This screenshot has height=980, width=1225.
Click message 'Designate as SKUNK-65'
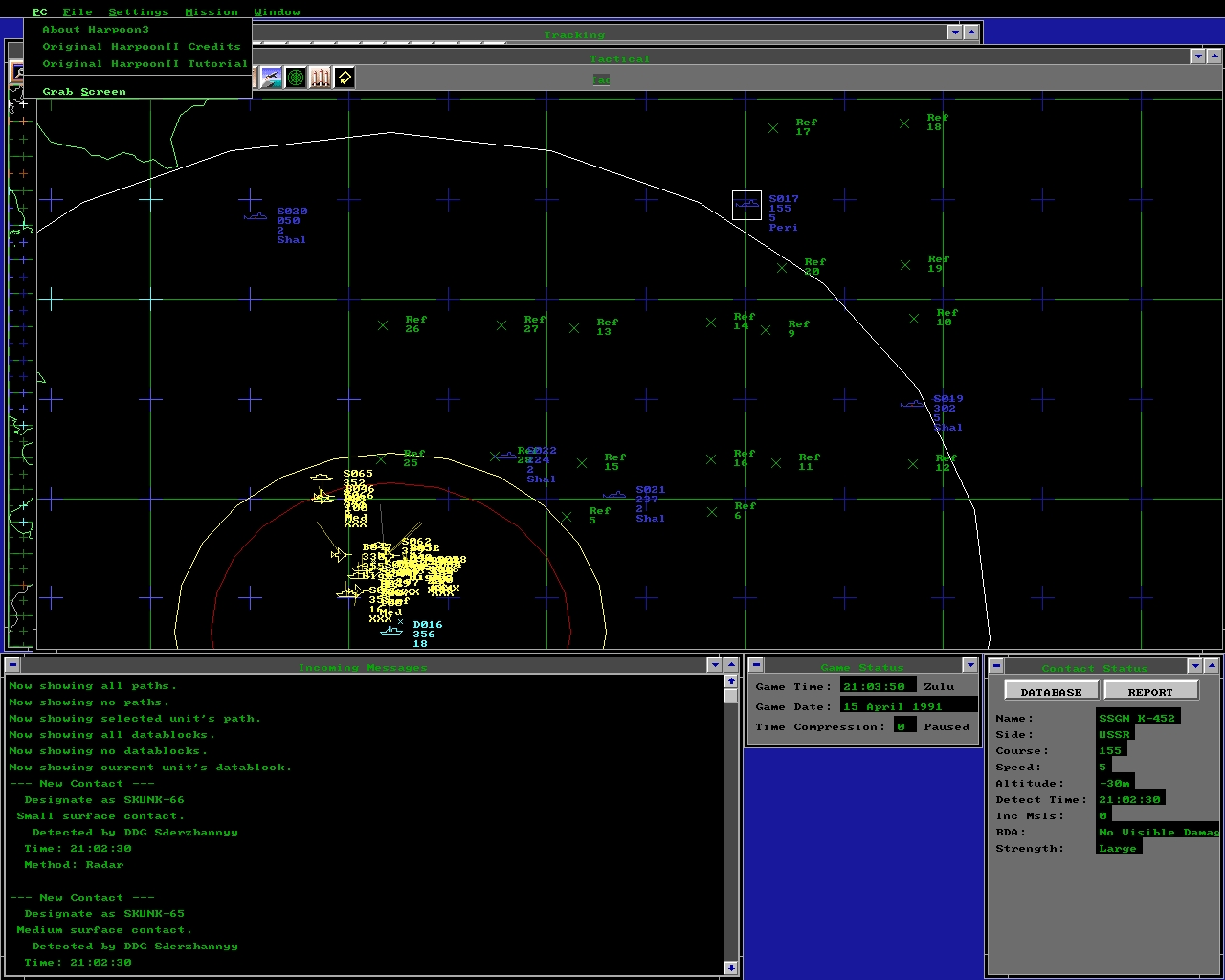click(x=104, y=914)
